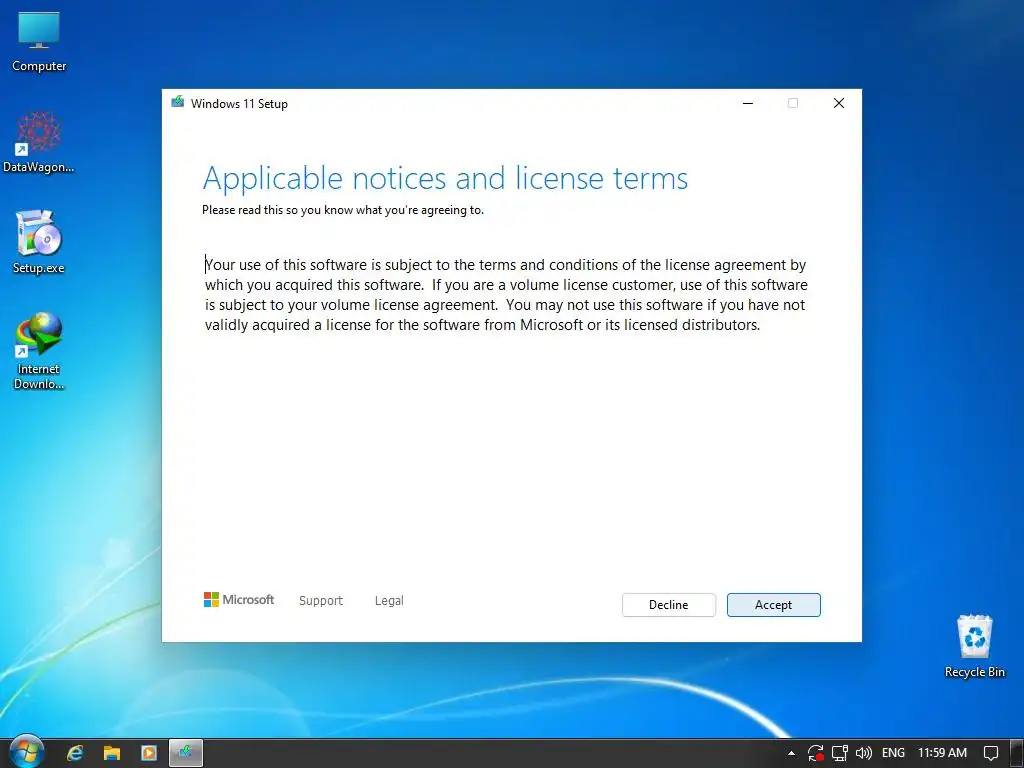Decline the license terms
This screenshot has width=1024, height=768.
(x=669, y=605)
